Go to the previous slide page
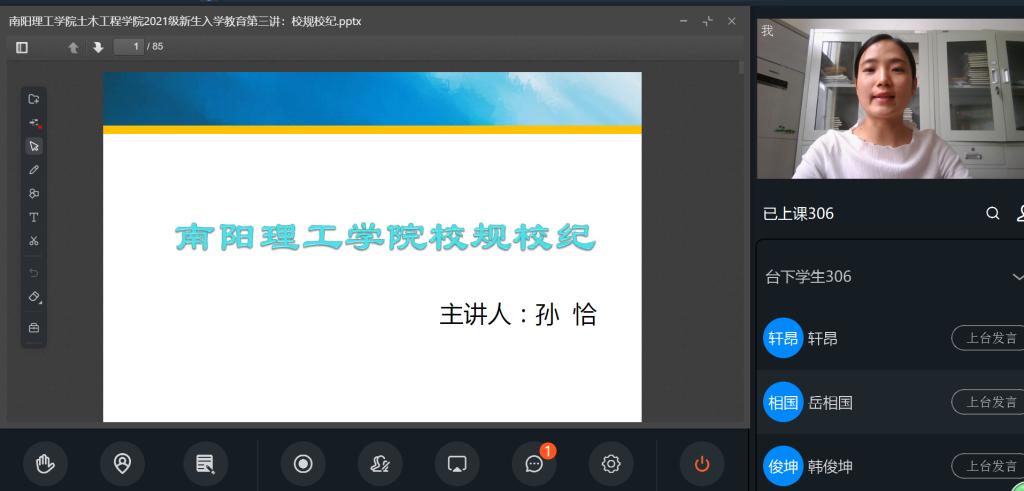The width and height of the screenshot is (1024, 491). [73, 47]
